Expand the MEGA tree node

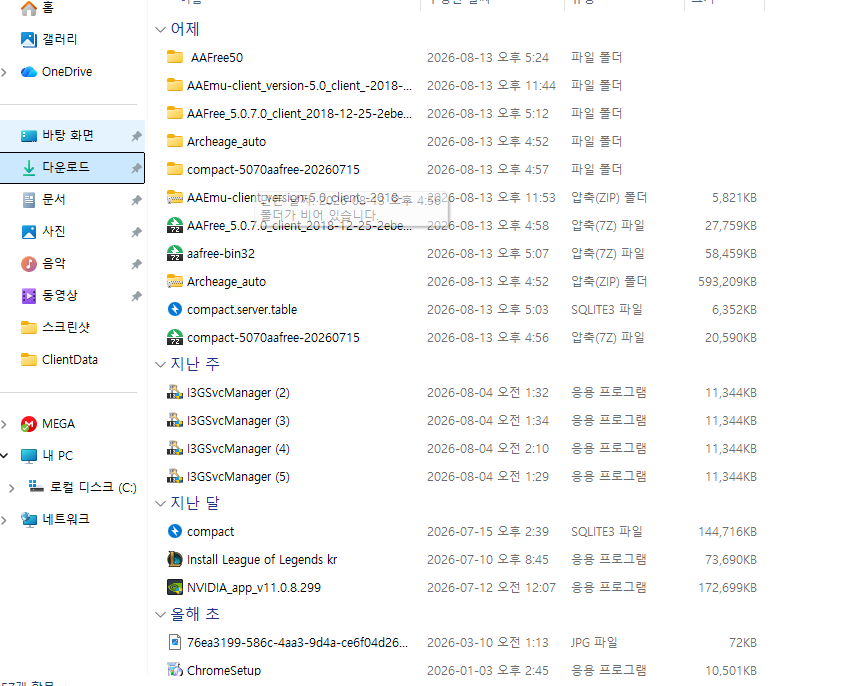[4, 424]
